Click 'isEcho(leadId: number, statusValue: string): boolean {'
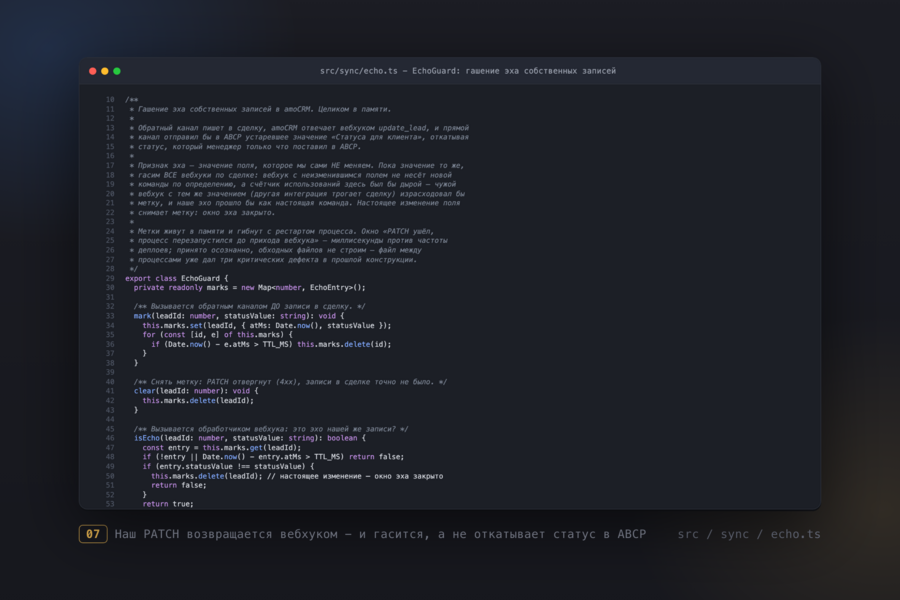Image resolution: width=900 pixels, height=600 pixels. [x=250, y=438]
